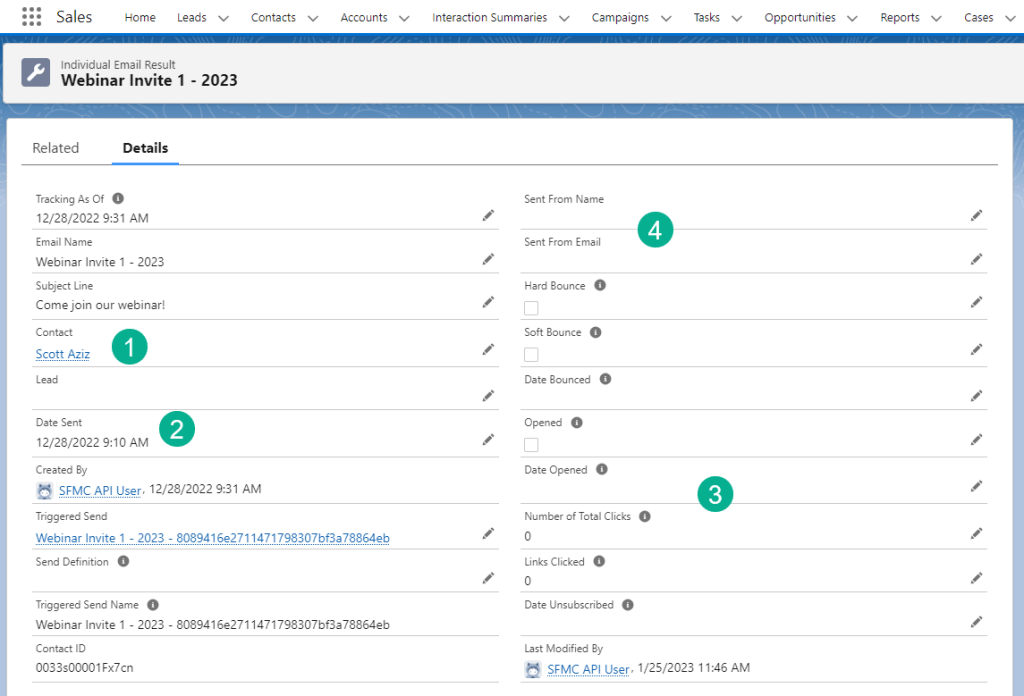This screenshot has height=696, width=1024.
Task: Switch to the Related tab
Action: pos(55,148)
